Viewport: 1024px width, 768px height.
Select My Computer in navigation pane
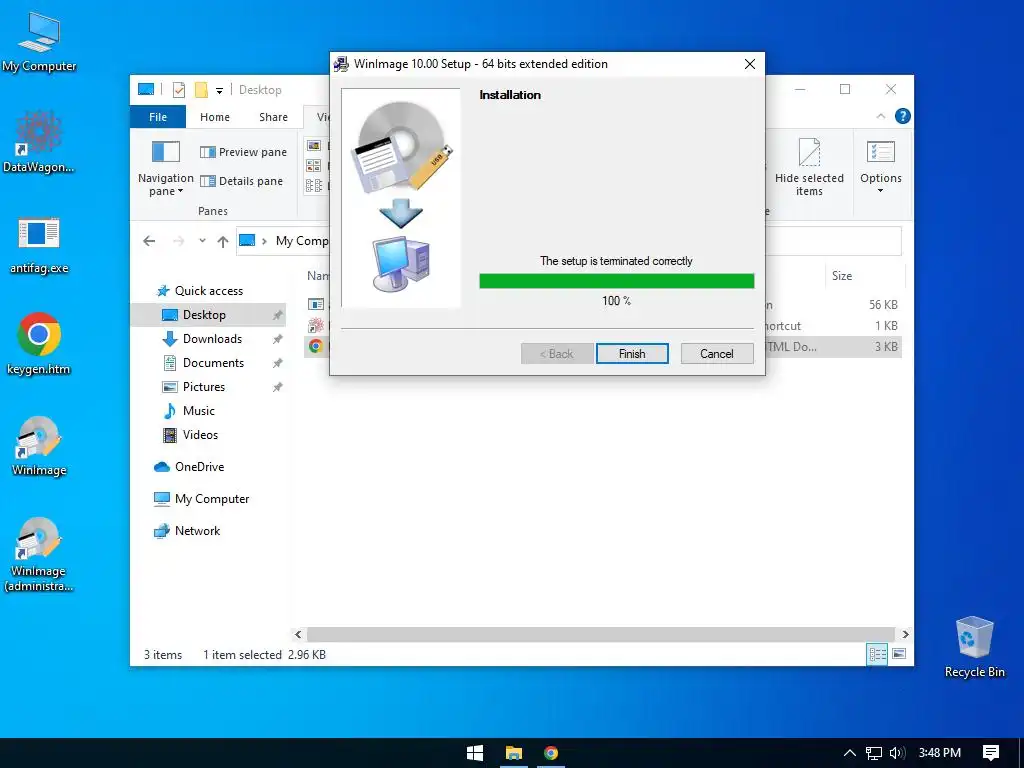[x=212, y=499]
